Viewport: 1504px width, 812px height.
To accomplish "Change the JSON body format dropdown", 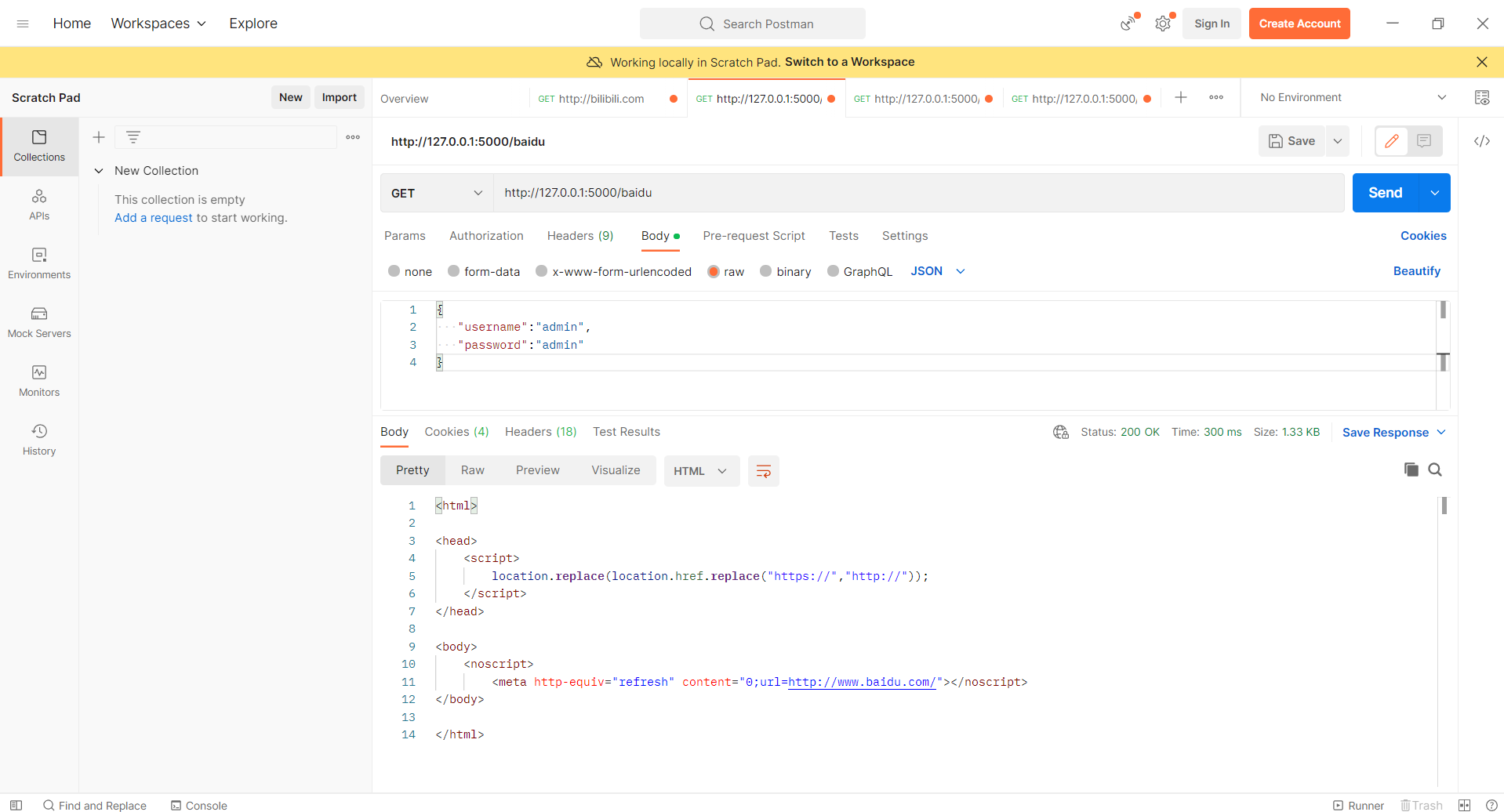I will coord(938,271).
